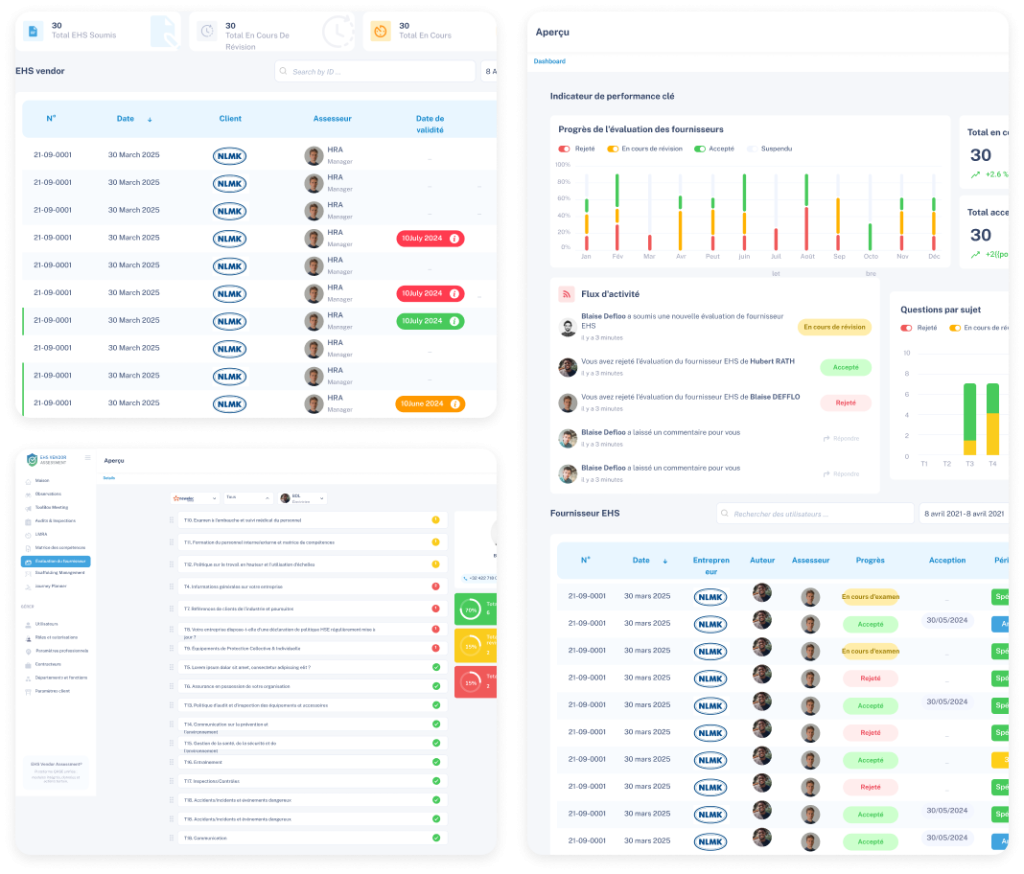Click the Dashboard breadcrumb link under Aperçu

click(549, 61)
